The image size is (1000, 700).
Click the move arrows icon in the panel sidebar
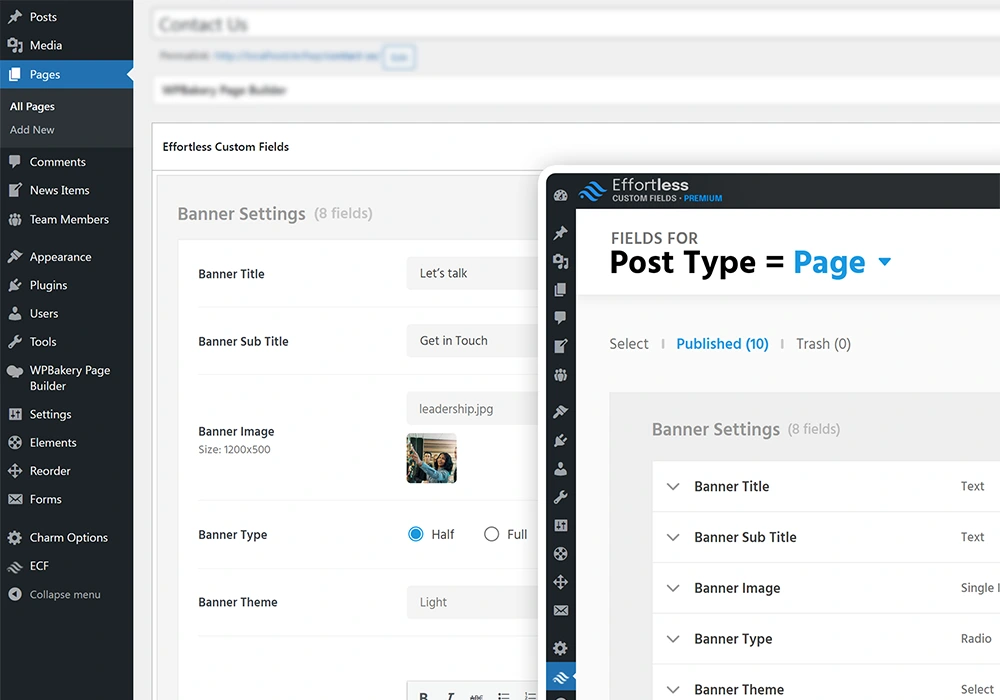coord(561,581)
